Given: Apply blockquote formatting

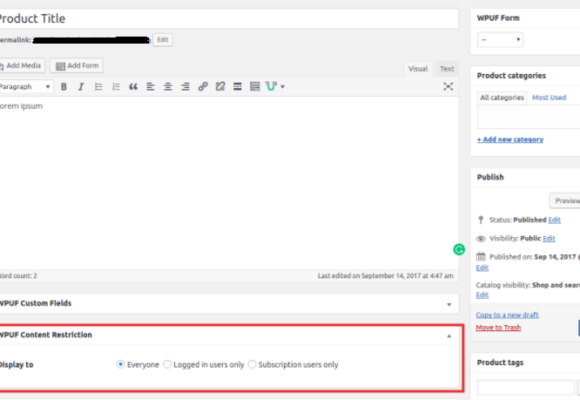Looking at the screenshot, I should pos(133,87).
